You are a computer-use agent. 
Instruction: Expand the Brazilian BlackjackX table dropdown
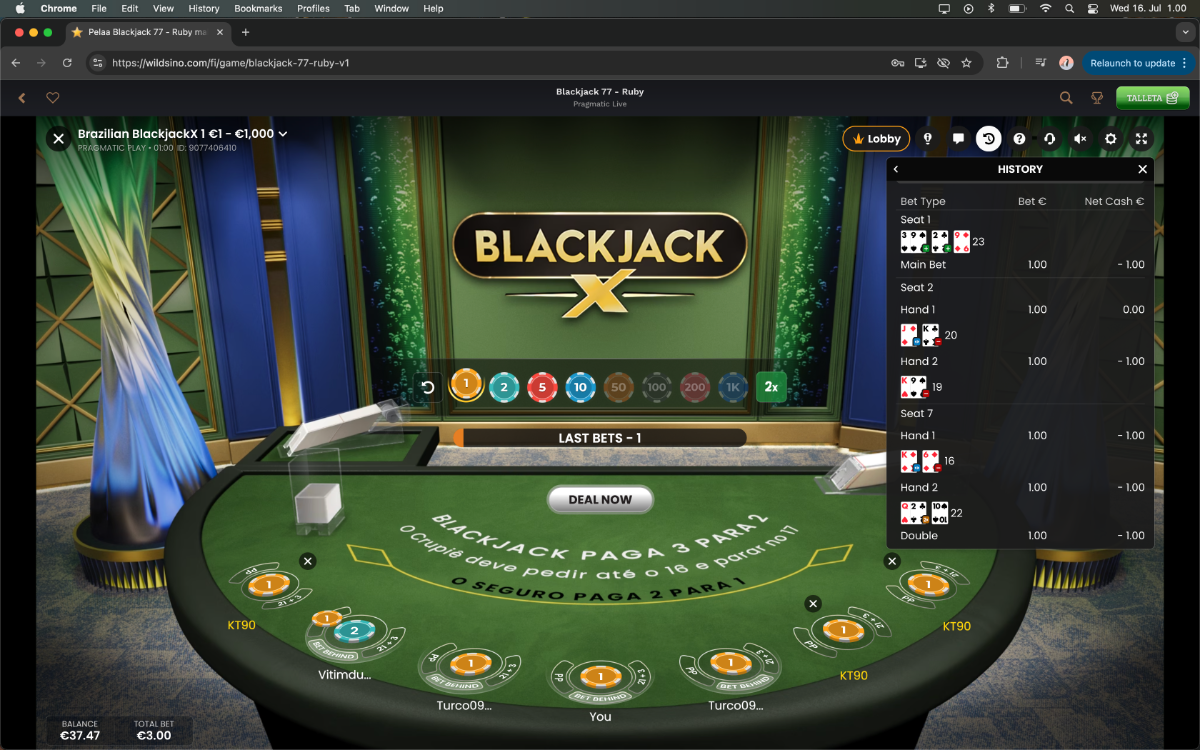[x=283, y=134]
